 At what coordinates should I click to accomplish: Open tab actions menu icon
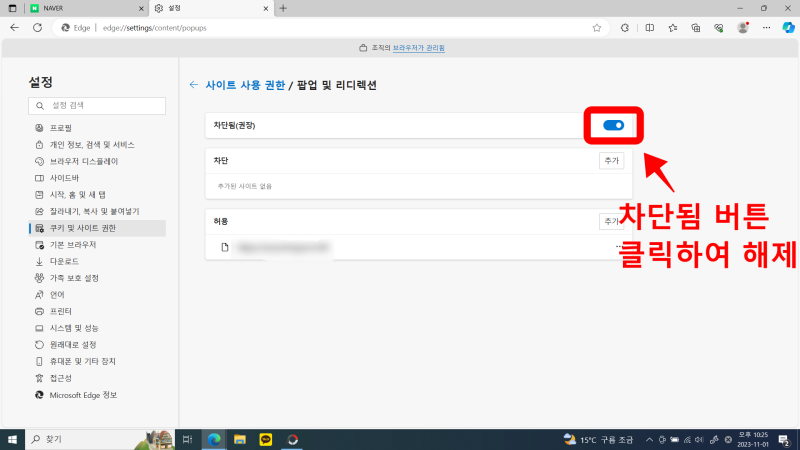point(12,8)
